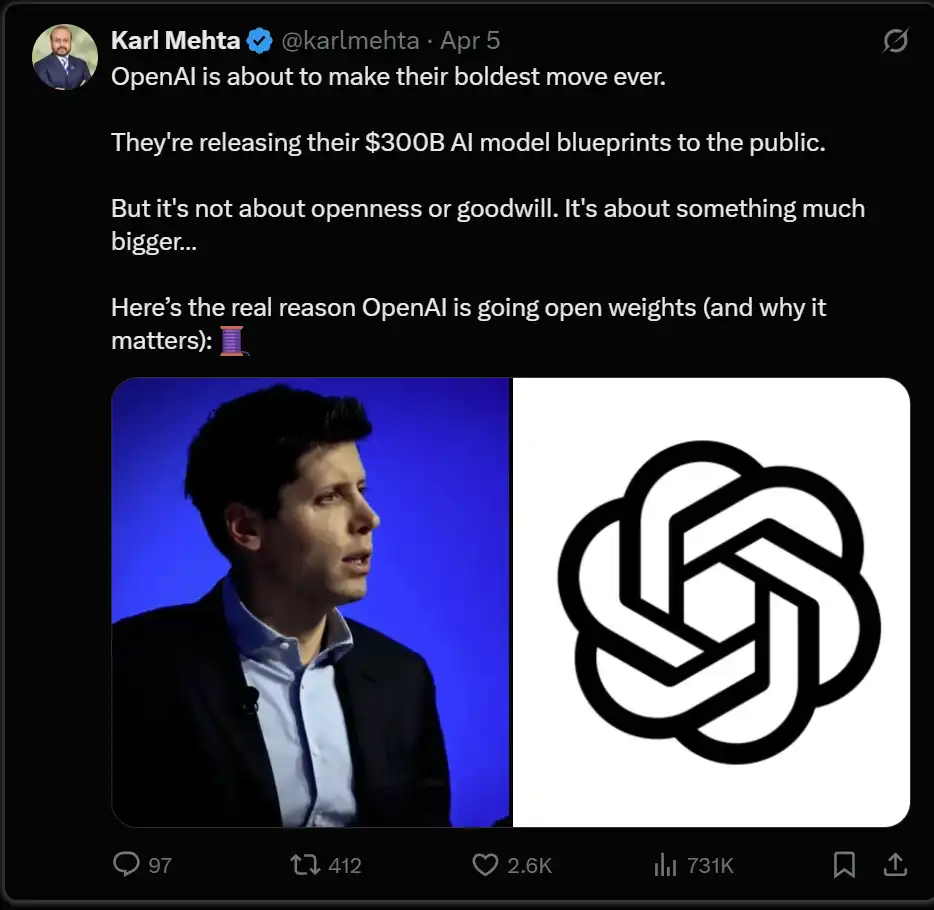Image resolution: width=934 pixels, height=910 pixels.
Task: Open Karl Mehta's profile avatar
Action: (65, 56)
